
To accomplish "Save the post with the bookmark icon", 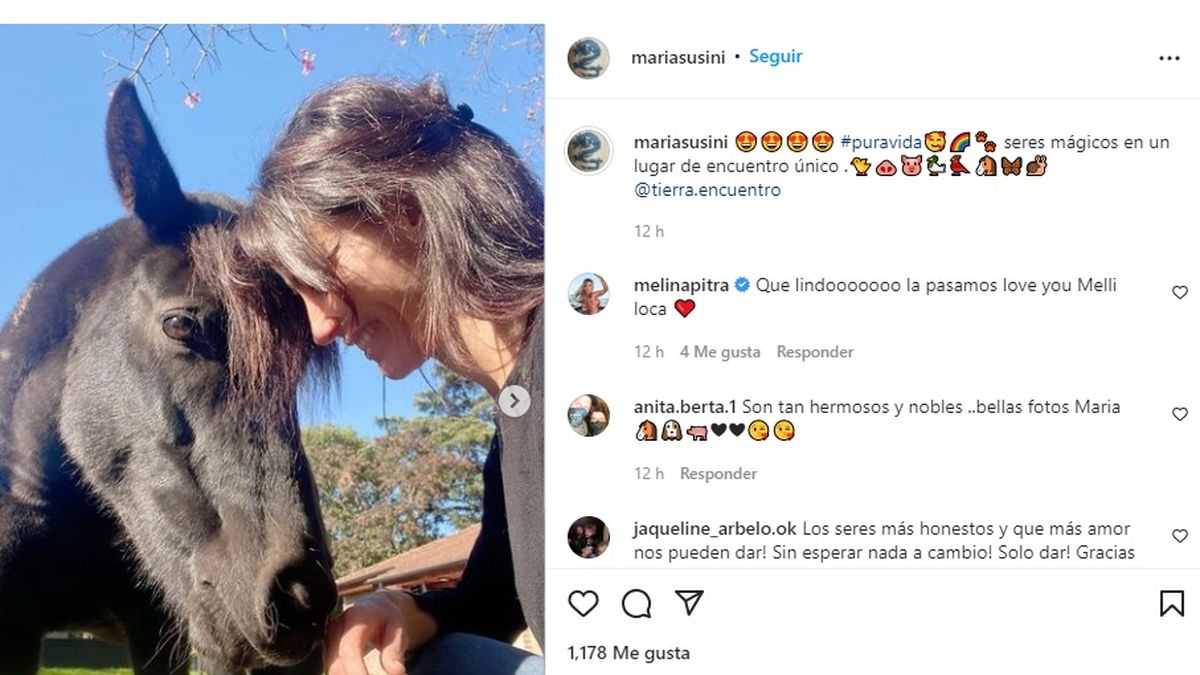I will (1172, 603).
